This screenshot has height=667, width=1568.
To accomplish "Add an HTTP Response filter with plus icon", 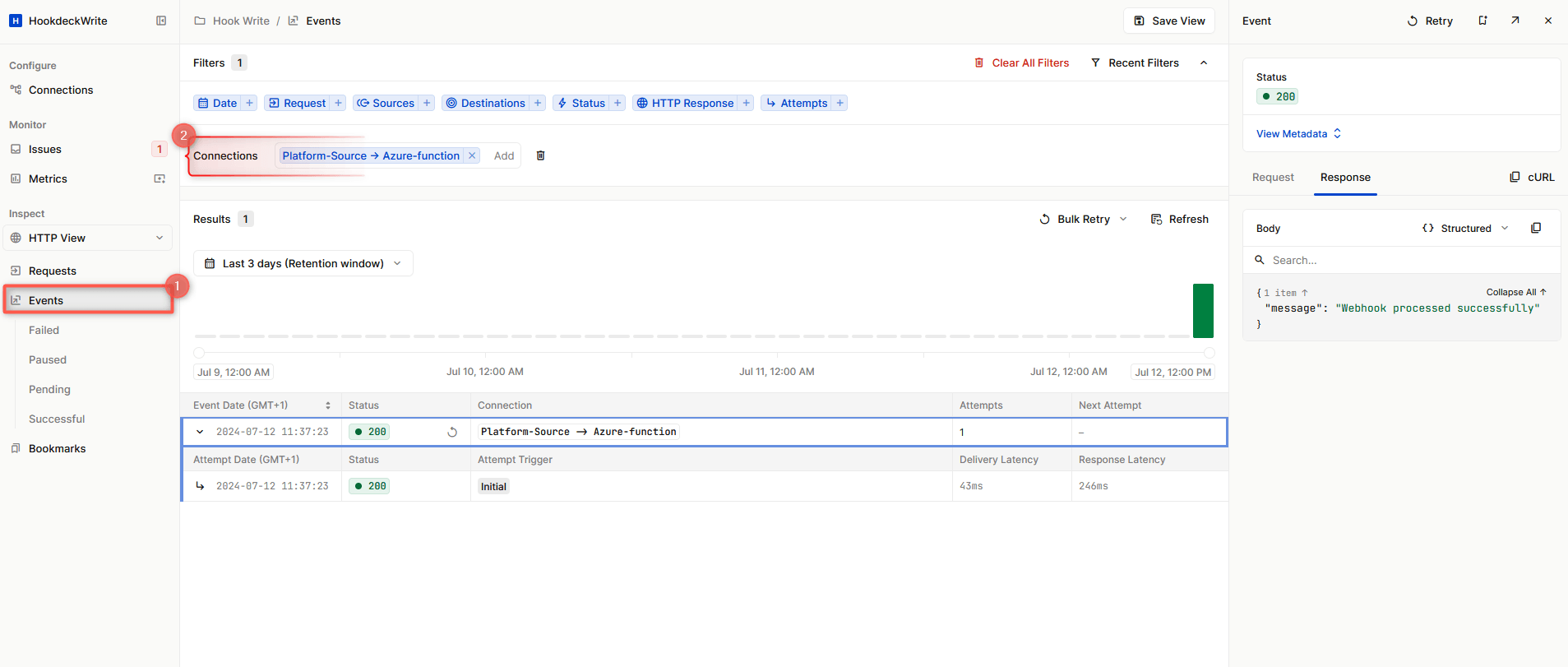I will (x=746, y=103).
